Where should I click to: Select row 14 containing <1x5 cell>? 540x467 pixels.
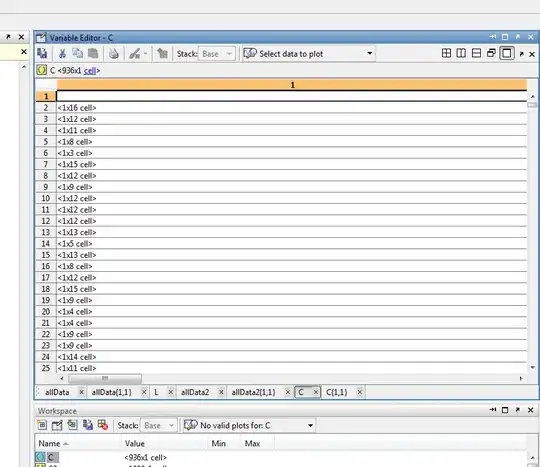[291, 243]
